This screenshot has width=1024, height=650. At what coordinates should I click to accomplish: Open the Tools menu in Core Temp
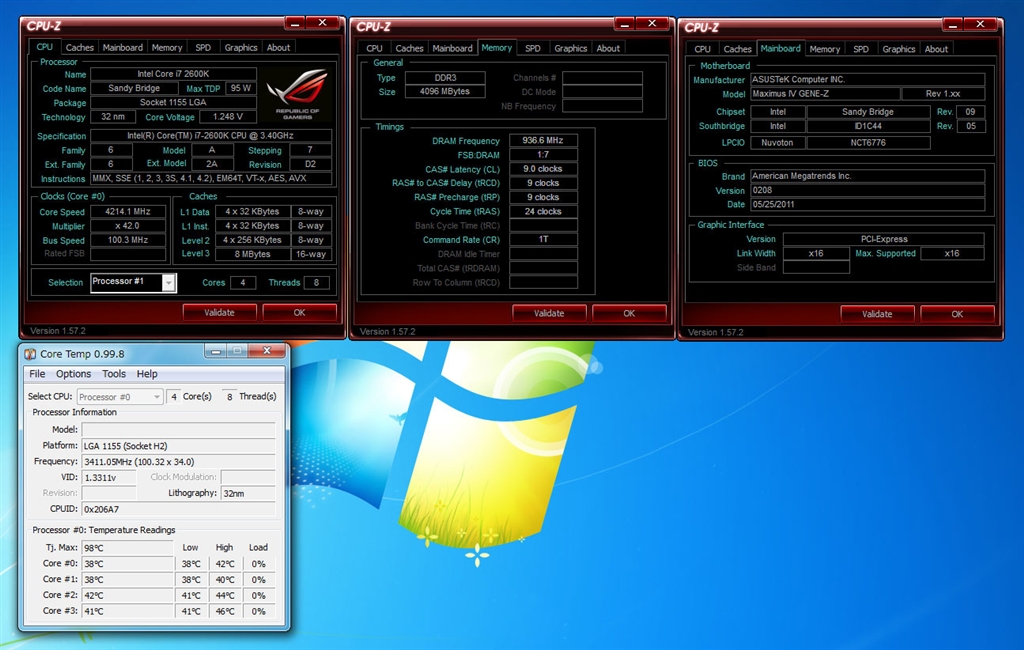(x=114, y=374)
